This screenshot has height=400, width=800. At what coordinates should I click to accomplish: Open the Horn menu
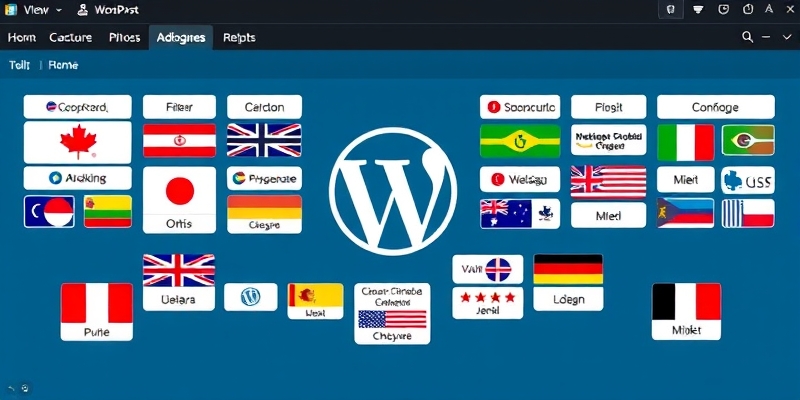pos(22,38)
